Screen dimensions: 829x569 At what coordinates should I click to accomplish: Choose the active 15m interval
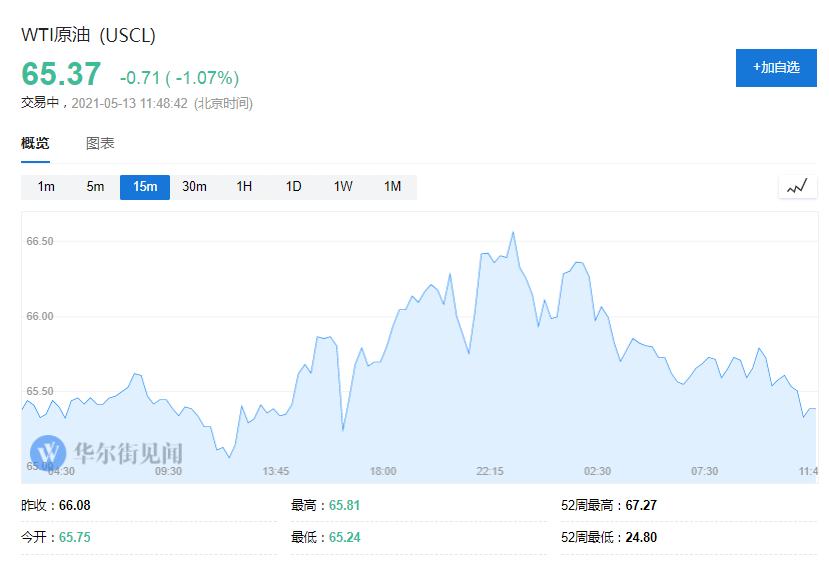145,187
